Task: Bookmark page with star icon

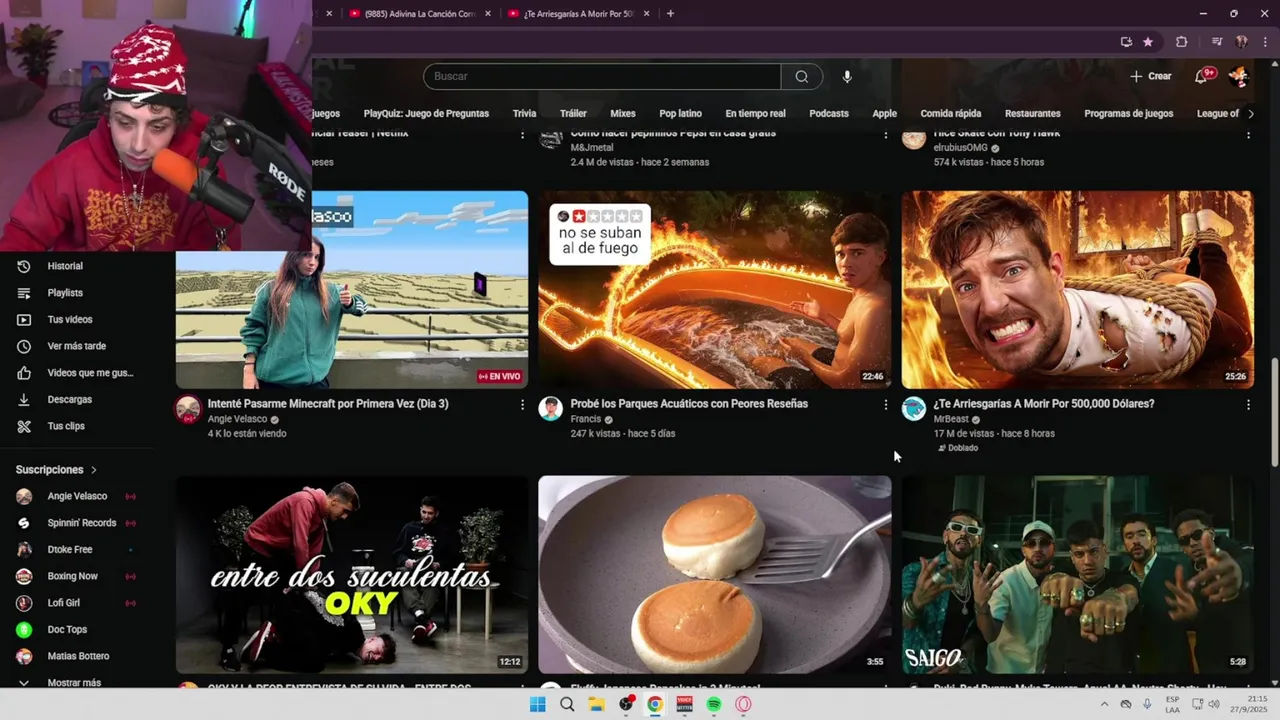Action: pos(1147,42)
